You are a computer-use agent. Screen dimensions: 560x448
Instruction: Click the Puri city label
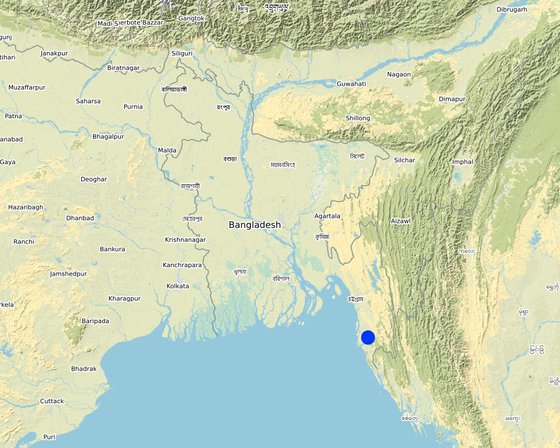[x=49, y=437]
